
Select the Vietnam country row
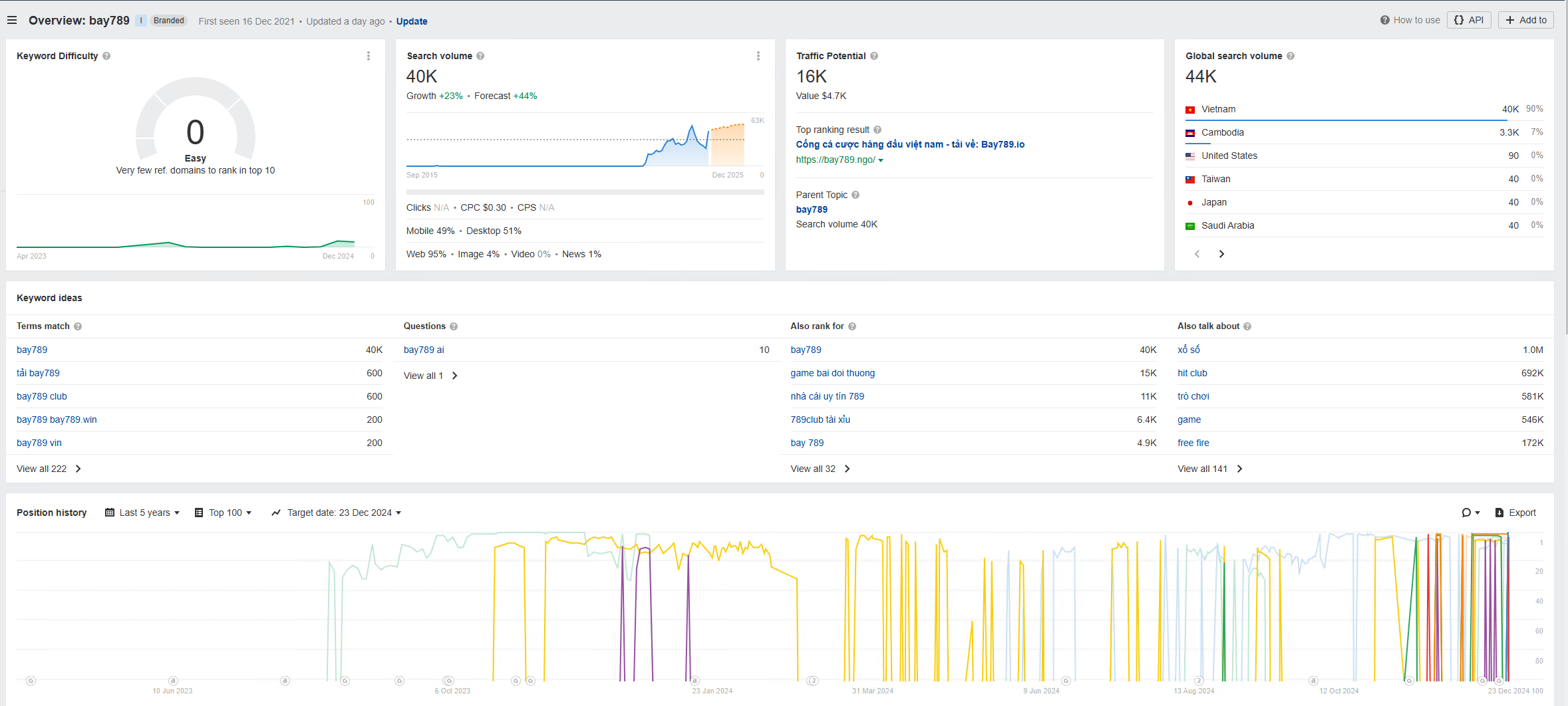(1364, 109)
